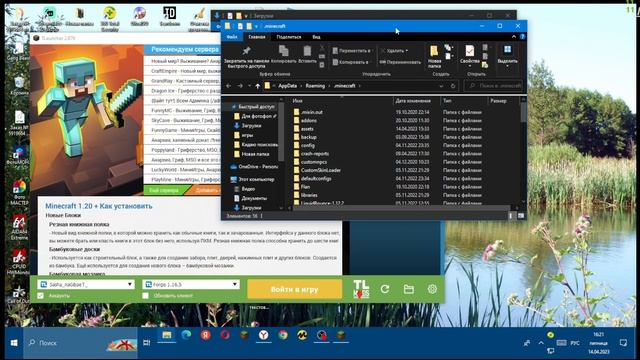
Task: Click Вставить paste icon in ribbon
Action: click(307, 54)
